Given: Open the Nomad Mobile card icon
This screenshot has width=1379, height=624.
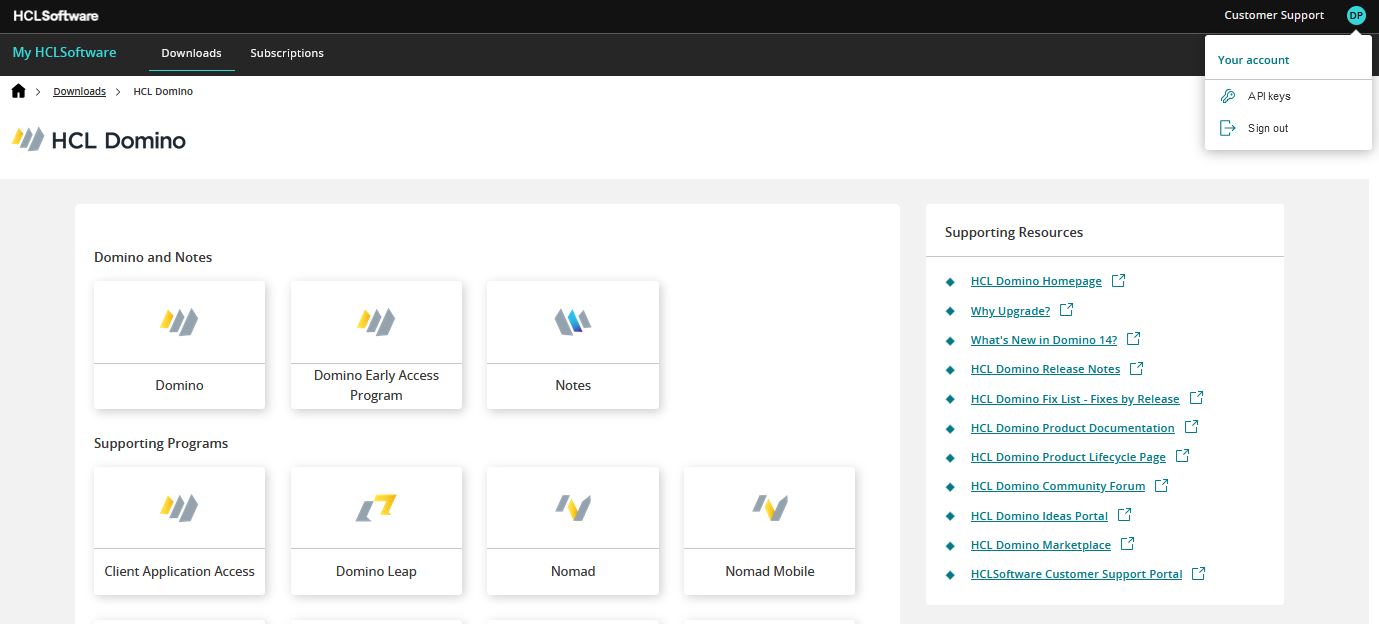Looking at the screenshot, I should 770,507.
